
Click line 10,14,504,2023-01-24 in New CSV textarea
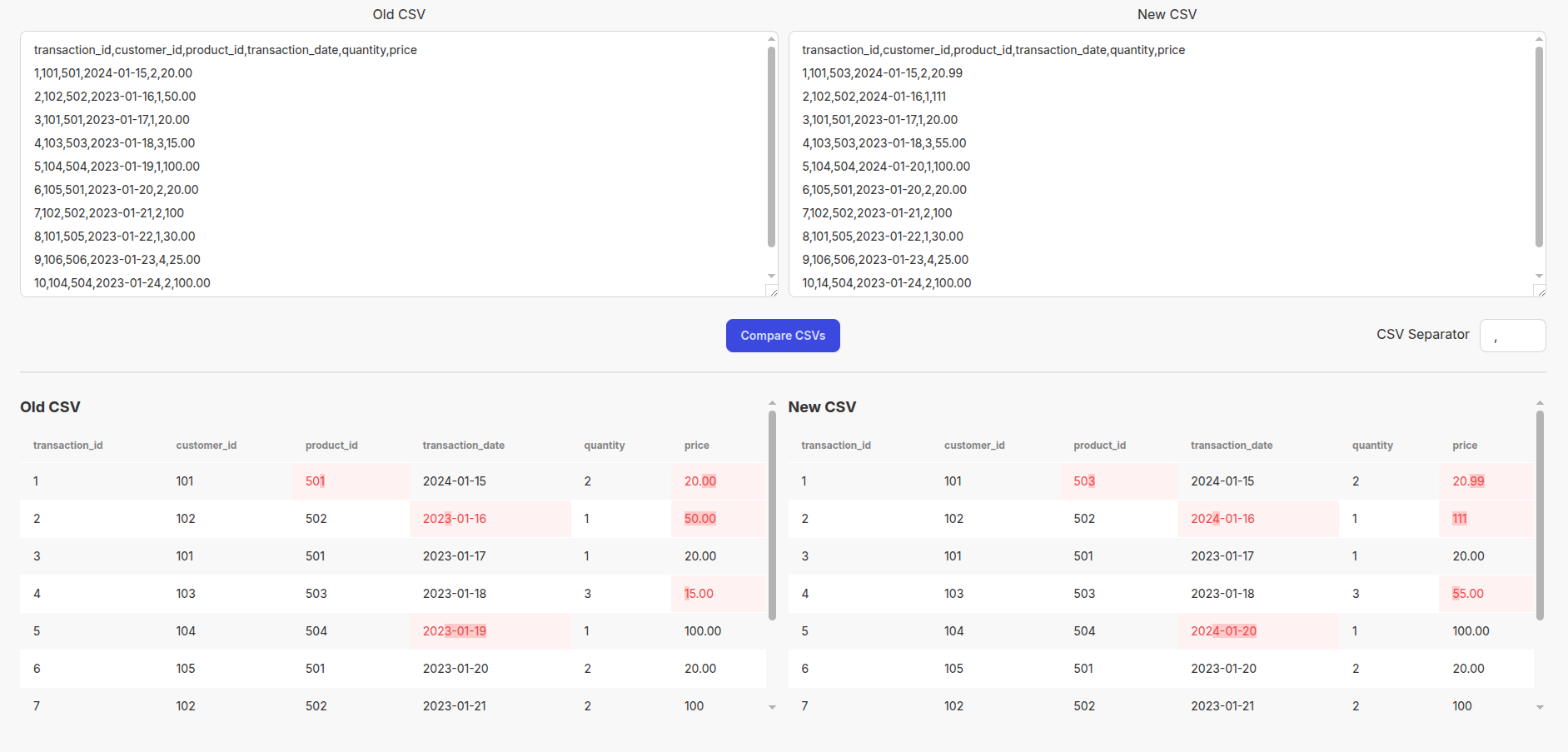tap(887, 283)
